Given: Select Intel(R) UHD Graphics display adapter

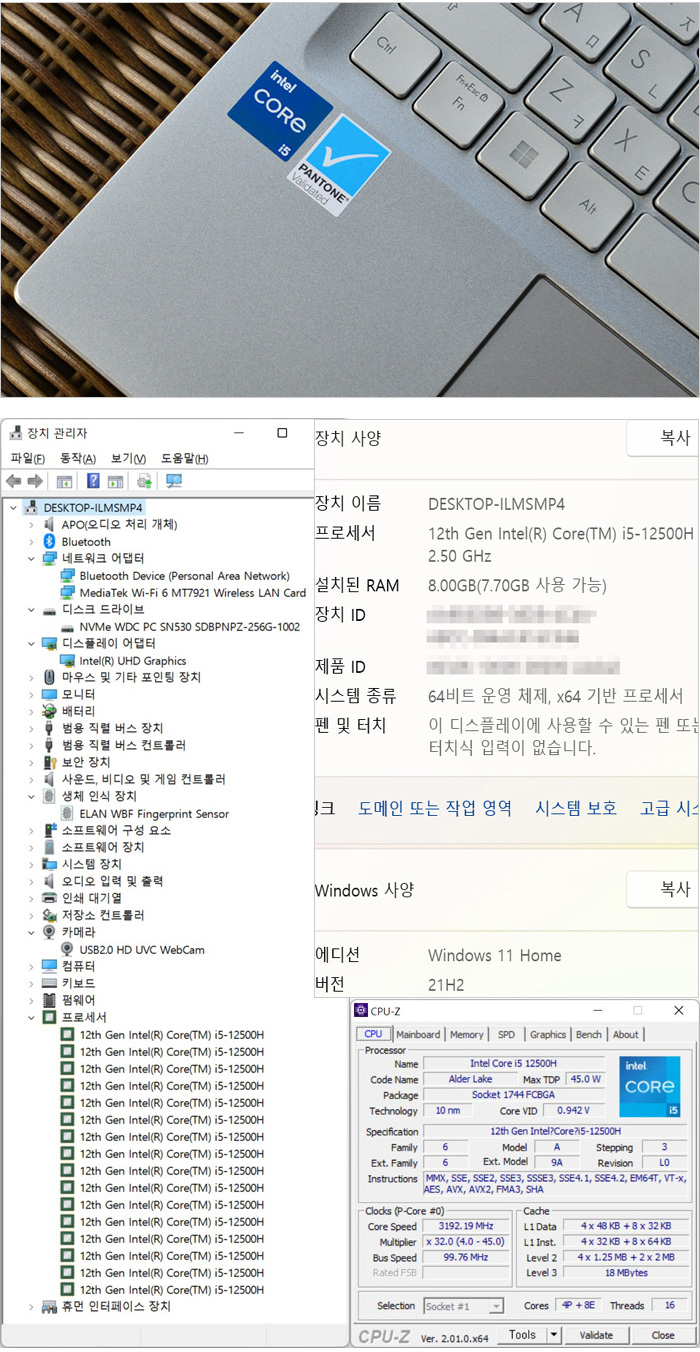Looking at the screenshot, I should tap(132, 660).
